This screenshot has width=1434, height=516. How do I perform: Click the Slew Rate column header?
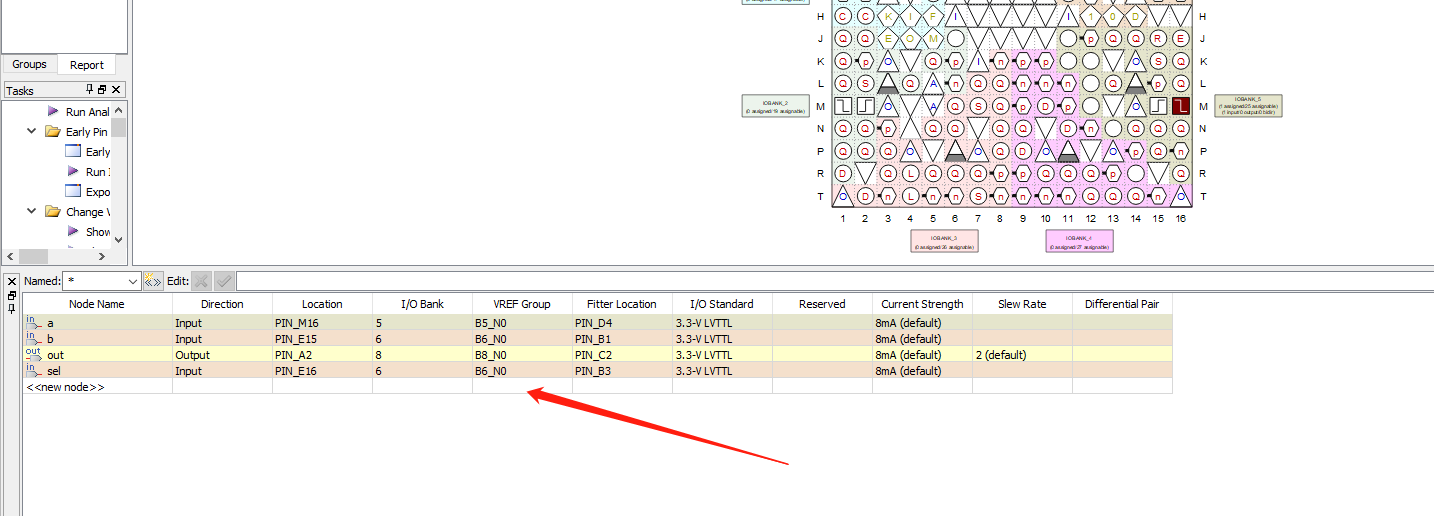1022,304
